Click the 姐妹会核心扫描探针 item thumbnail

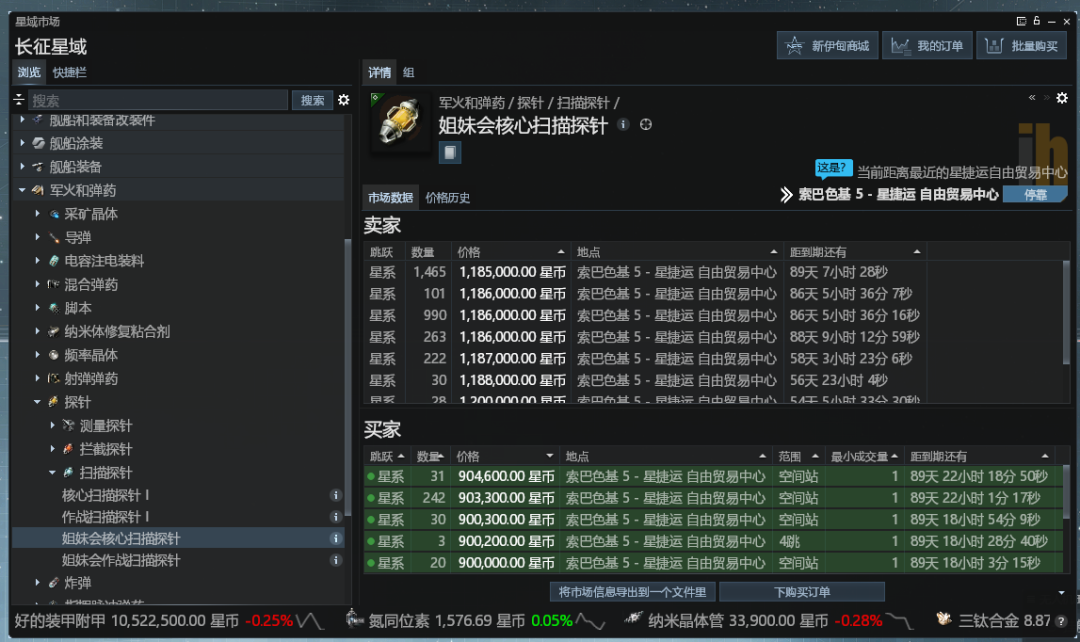[x=401, y=123]
